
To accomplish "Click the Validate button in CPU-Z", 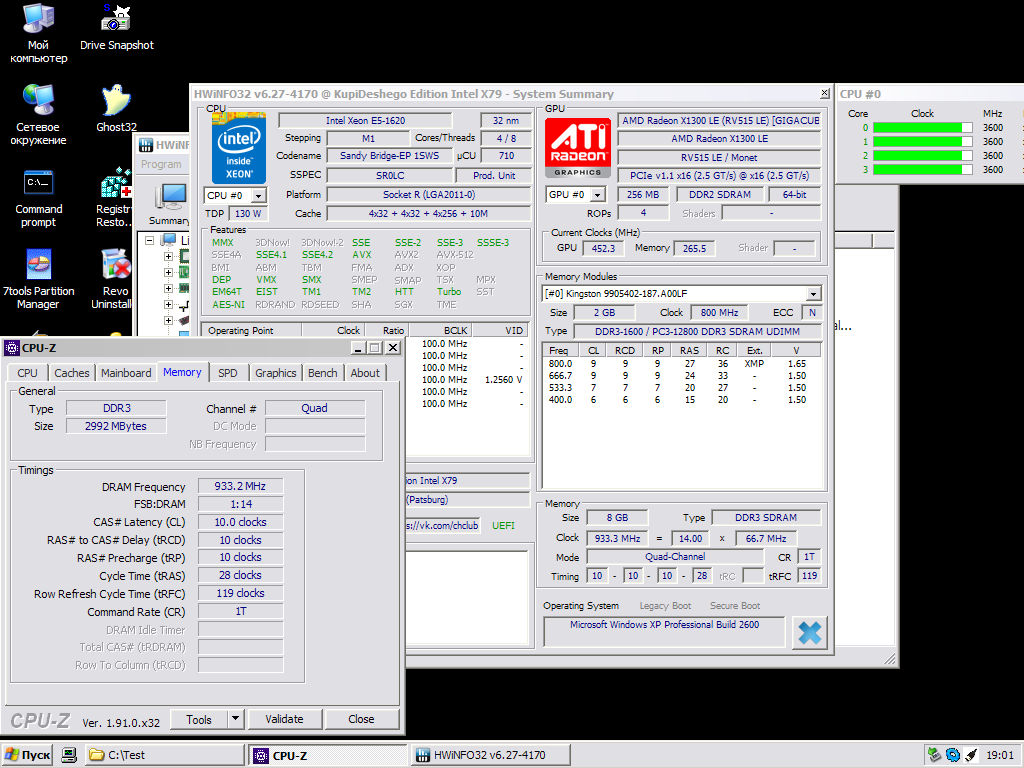I will click(284, 719).
